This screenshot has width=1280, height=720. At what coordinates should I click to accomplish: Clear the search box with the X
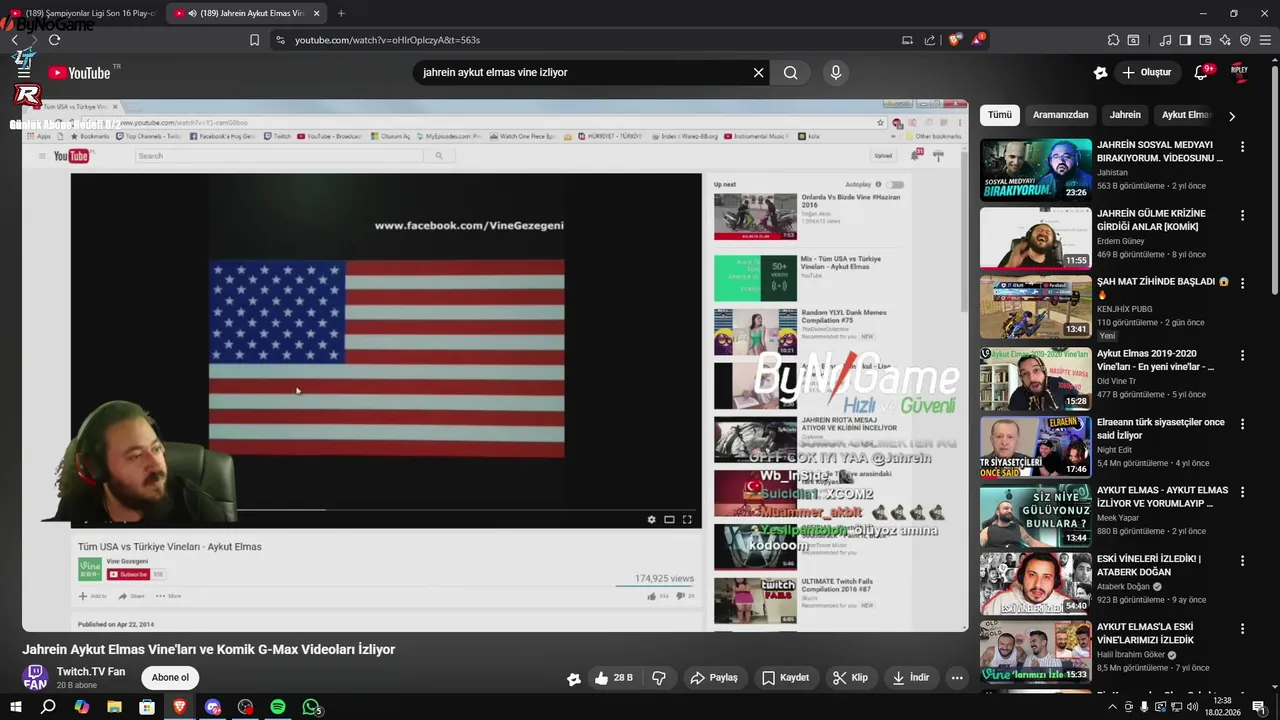(758, 72)
